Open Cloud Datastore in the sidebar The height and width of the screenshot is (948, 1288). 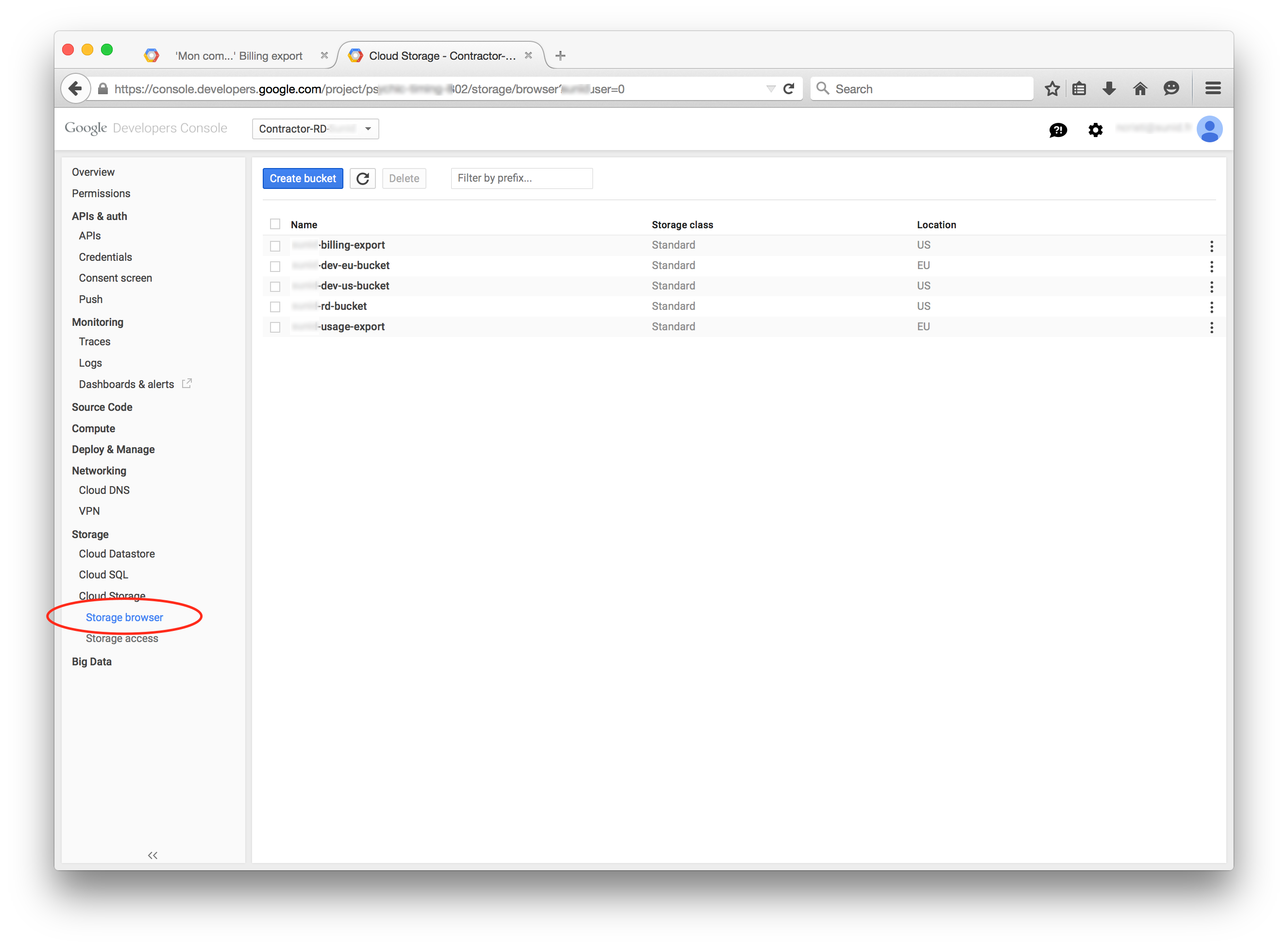(x=117, y=554)
